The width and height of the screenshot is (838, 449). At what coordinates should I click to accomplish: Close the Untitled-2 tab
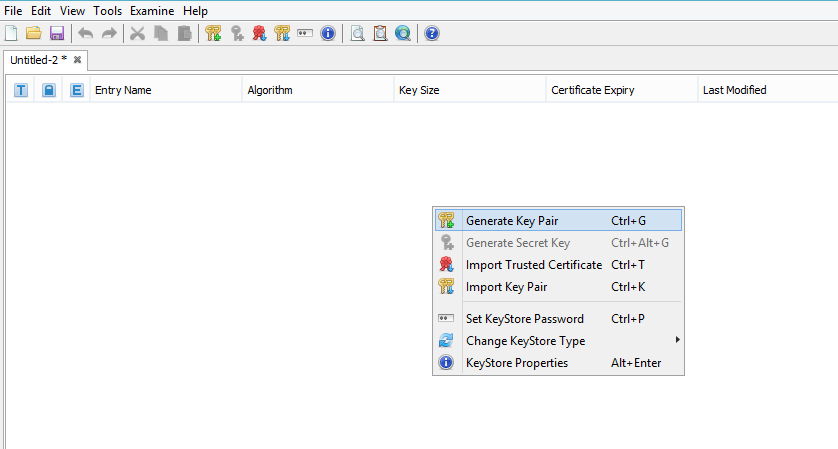(x=78, y=60)
